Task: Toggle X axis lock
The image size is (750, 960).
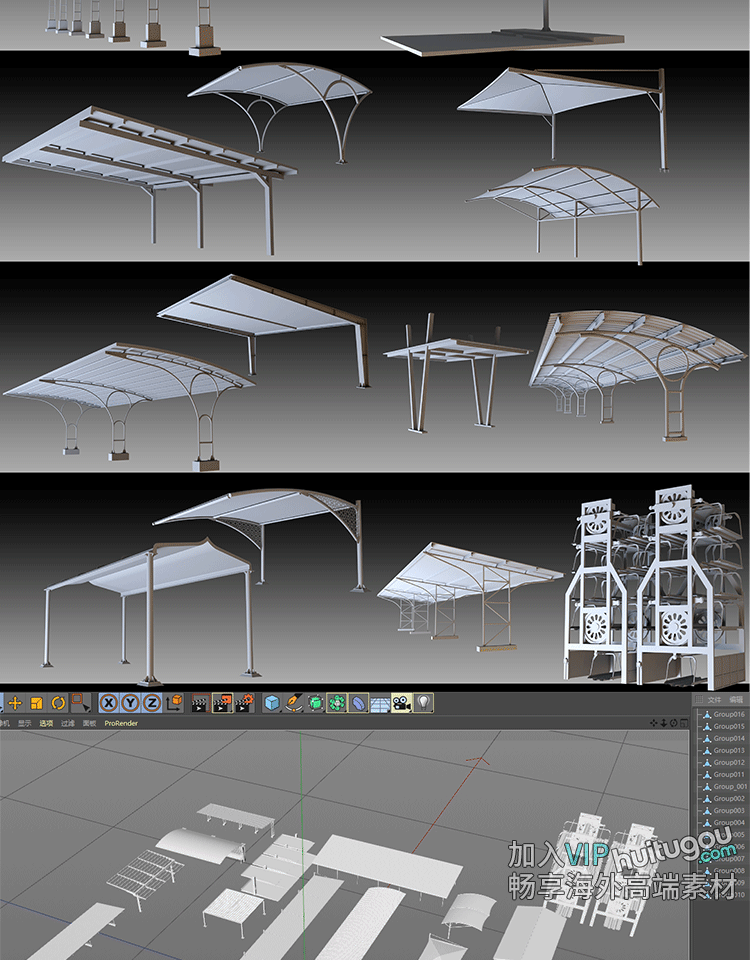Action: click(x=108, y=703)
